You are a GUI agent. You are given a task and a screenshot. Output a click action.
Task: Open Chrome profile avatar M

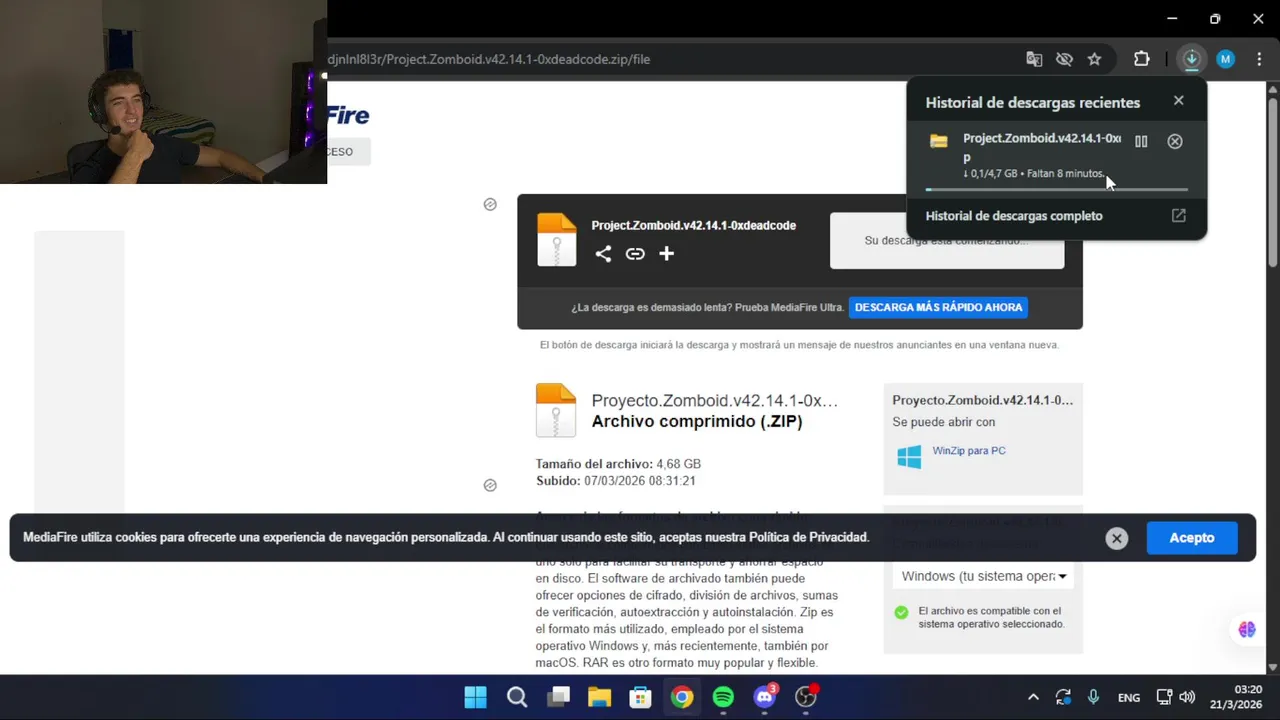point(1225,59)
